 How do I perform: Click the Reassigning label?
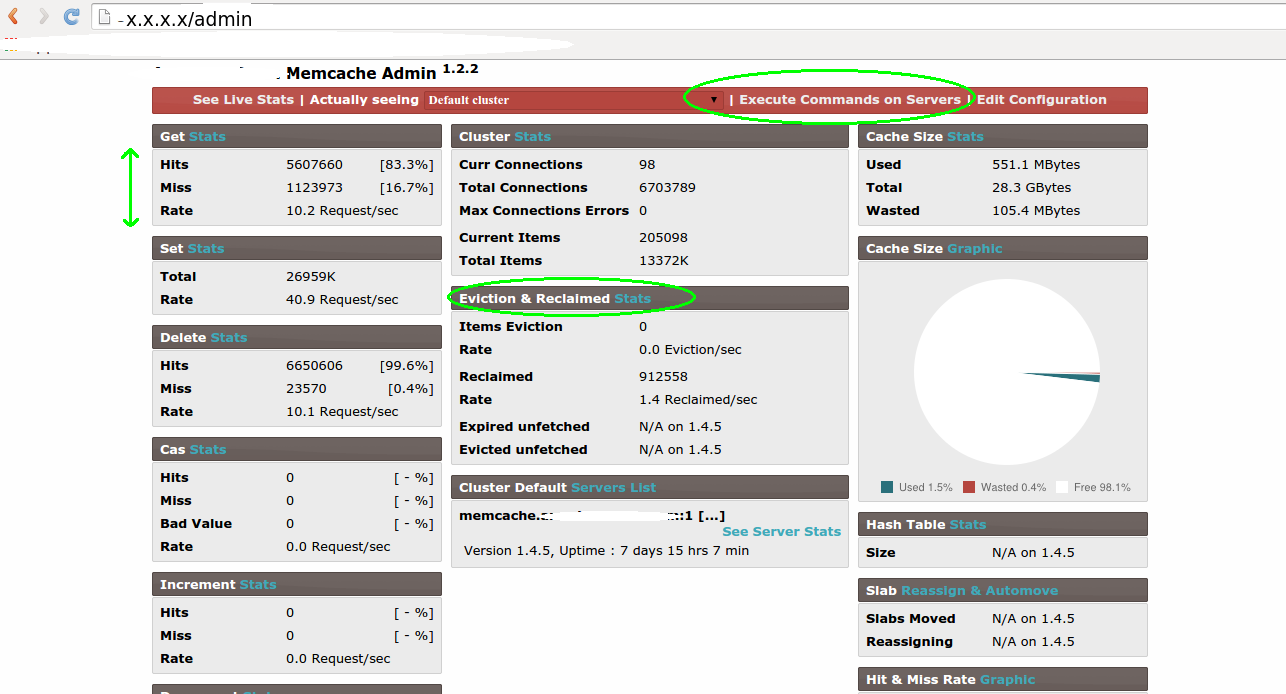pos(909,642)
